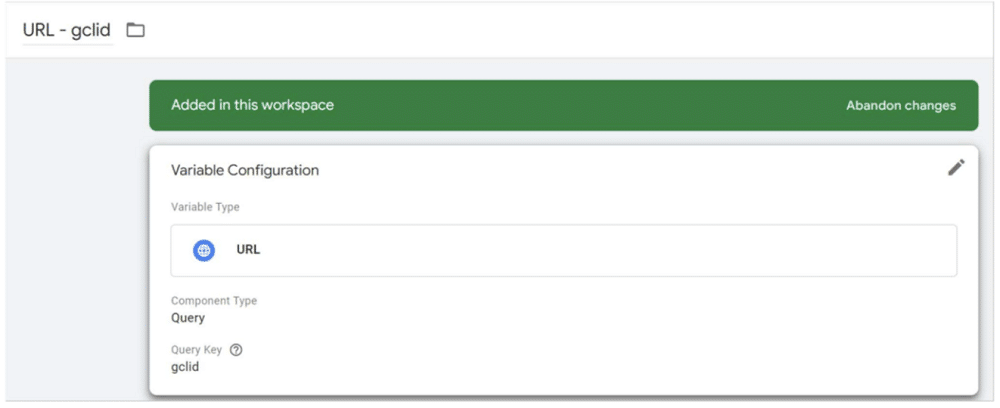Viewport: 1000px width, 408px height.
Task: Click the blue globe URL icon
Action: pyautogui.click(x=204, y=250)
